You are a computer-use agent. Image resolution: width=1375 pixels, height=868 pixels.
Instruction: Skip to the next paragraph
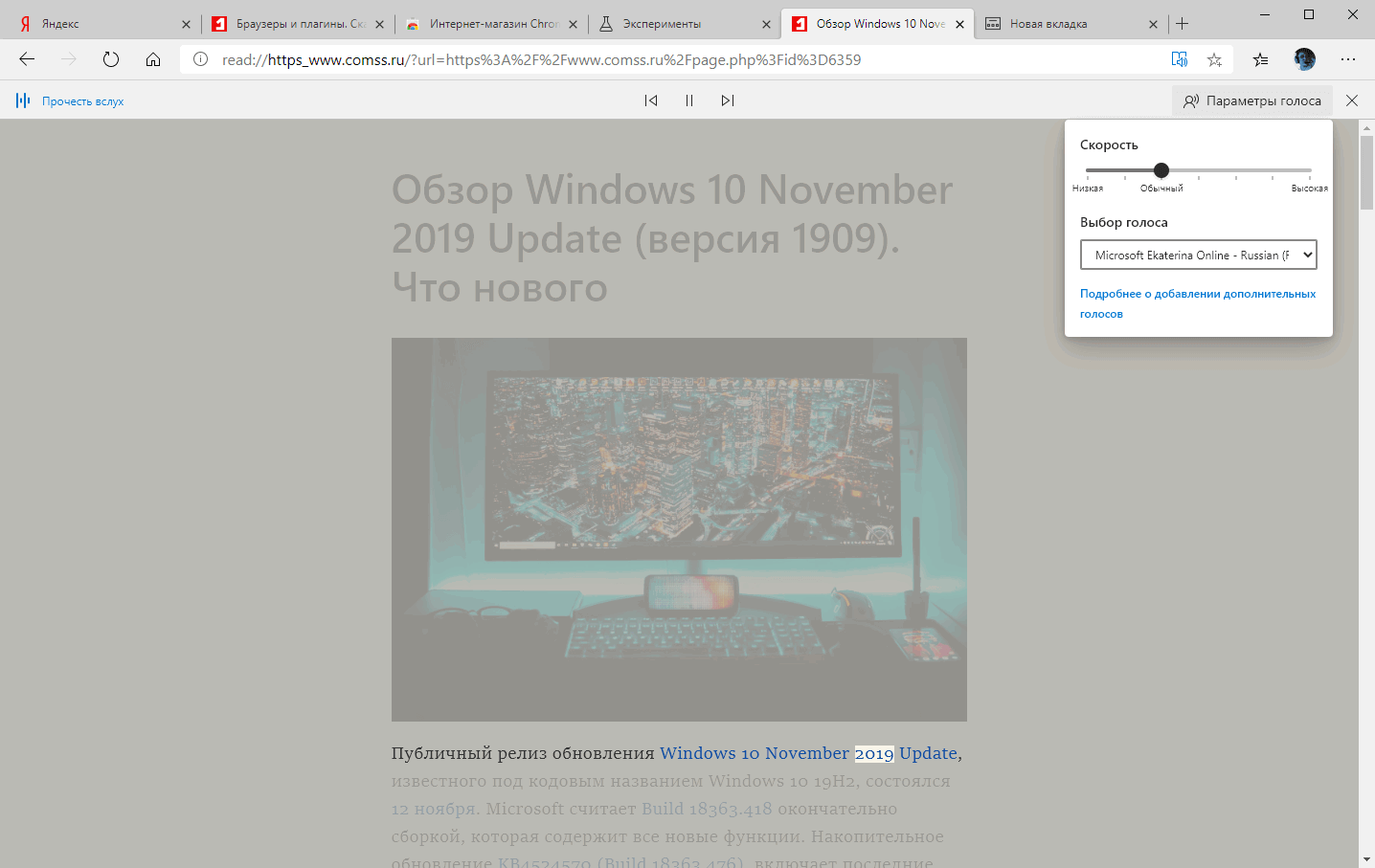coord(728,100)
